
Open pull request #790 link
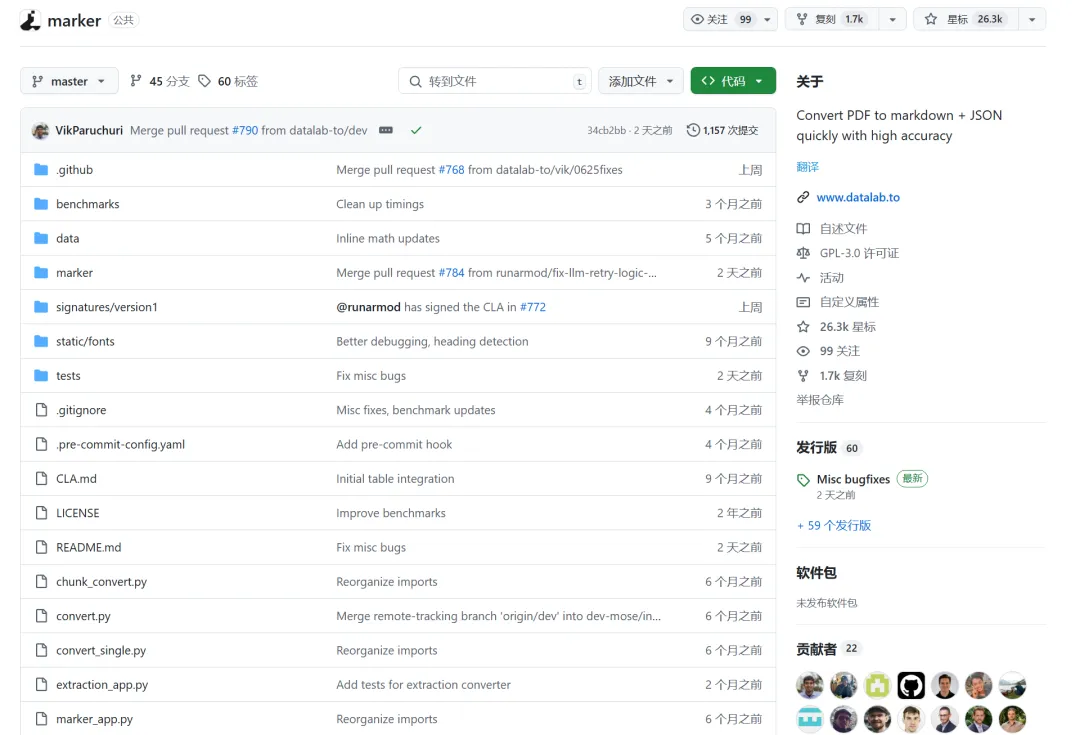pos(245,130)
